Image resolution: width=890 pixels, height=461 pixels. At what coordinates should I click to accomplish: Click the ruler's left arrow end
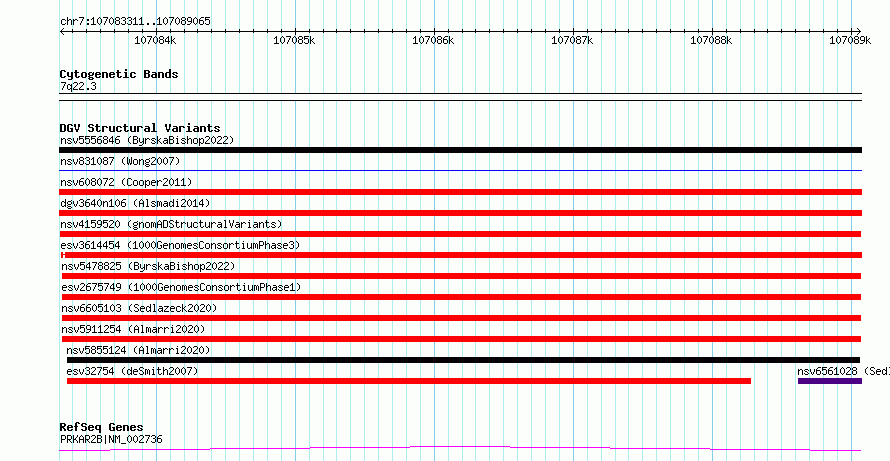62,31
